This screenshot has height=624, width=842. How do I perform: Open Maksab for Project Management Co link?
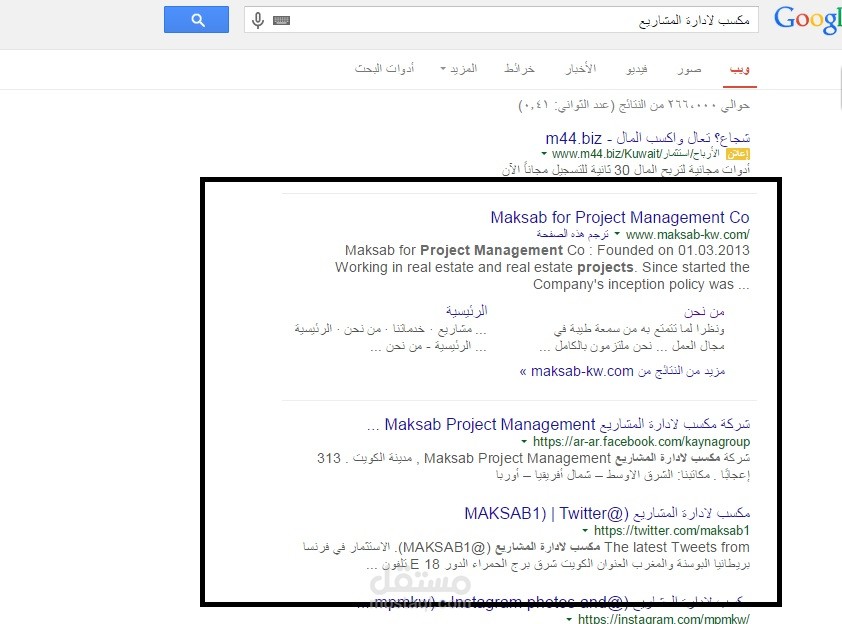620,217
